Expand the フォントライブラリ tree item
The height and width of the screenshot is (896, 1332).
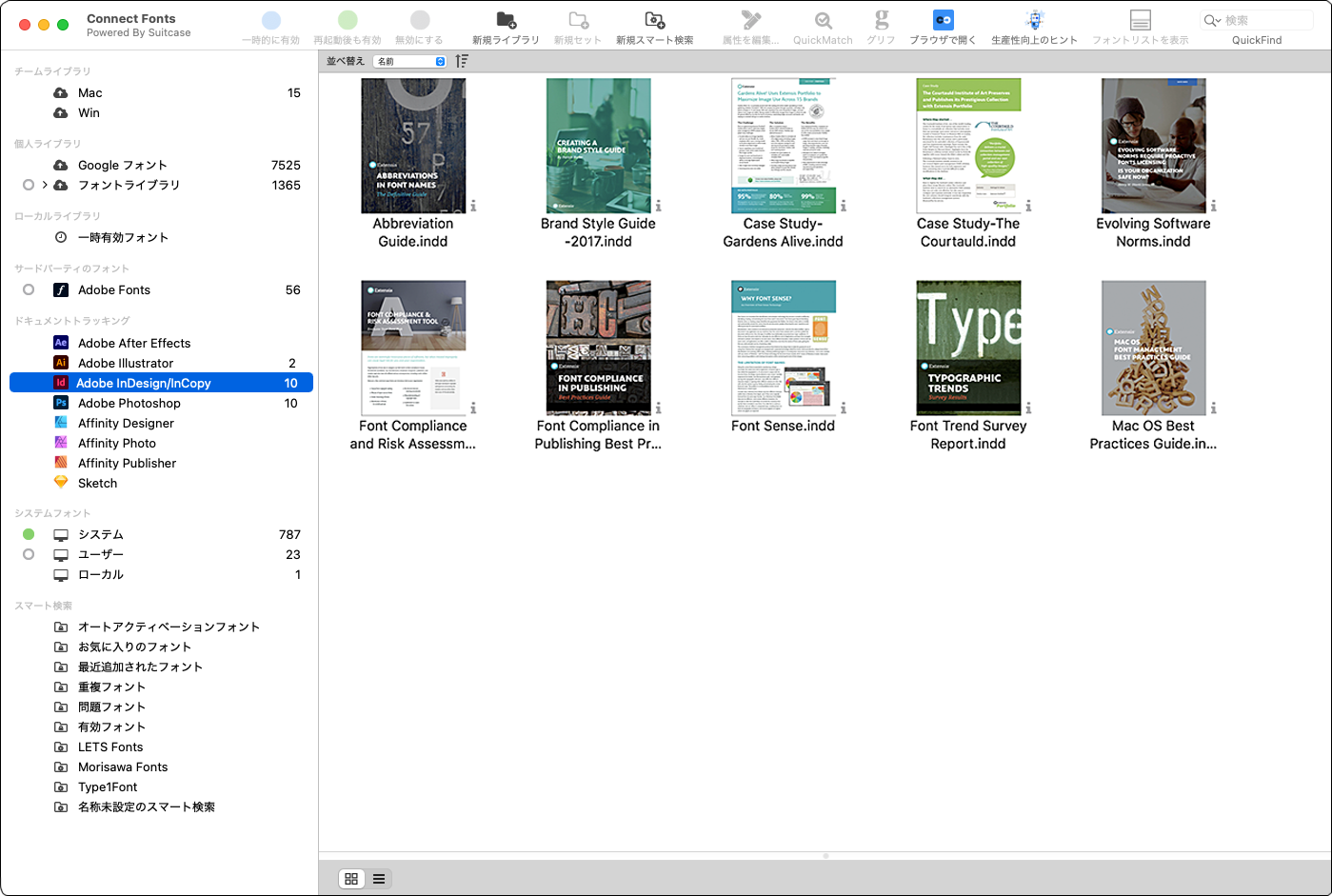(x=45, y=185)
